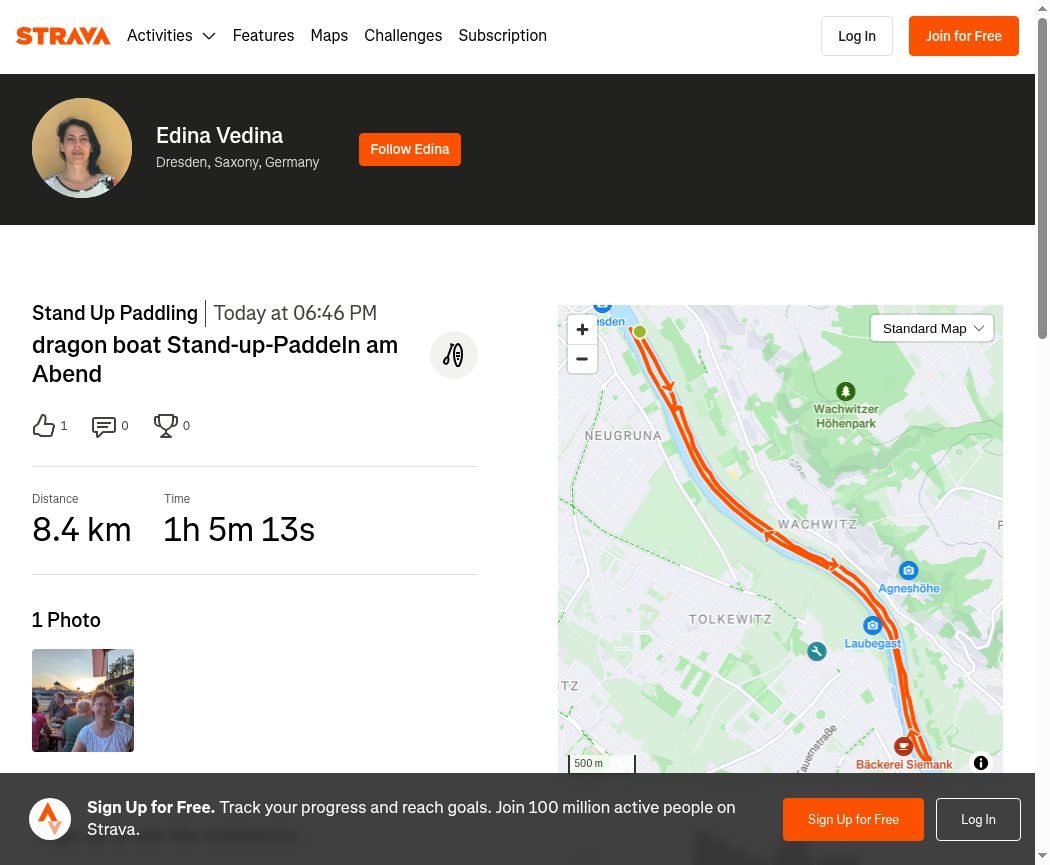Zoom in on the map
Screen dimensions: 1050x865
[x=582, y=329]
